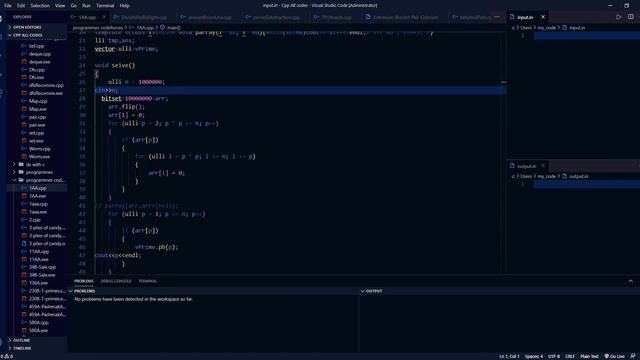Select 1AA.cpp in the explorer tree

38,188
